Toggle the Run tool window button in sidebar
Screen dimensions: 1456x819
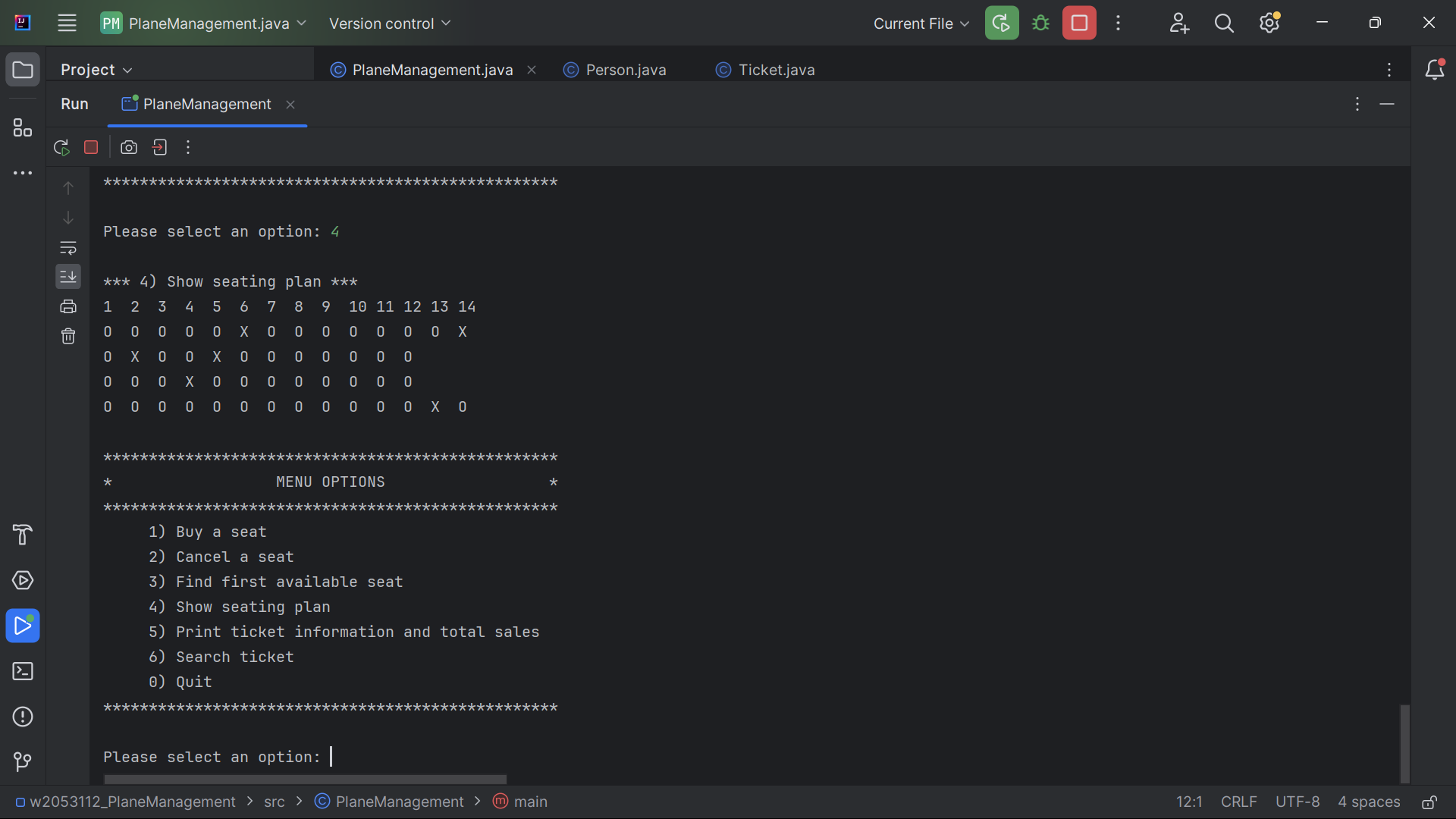tap(23, 626)
